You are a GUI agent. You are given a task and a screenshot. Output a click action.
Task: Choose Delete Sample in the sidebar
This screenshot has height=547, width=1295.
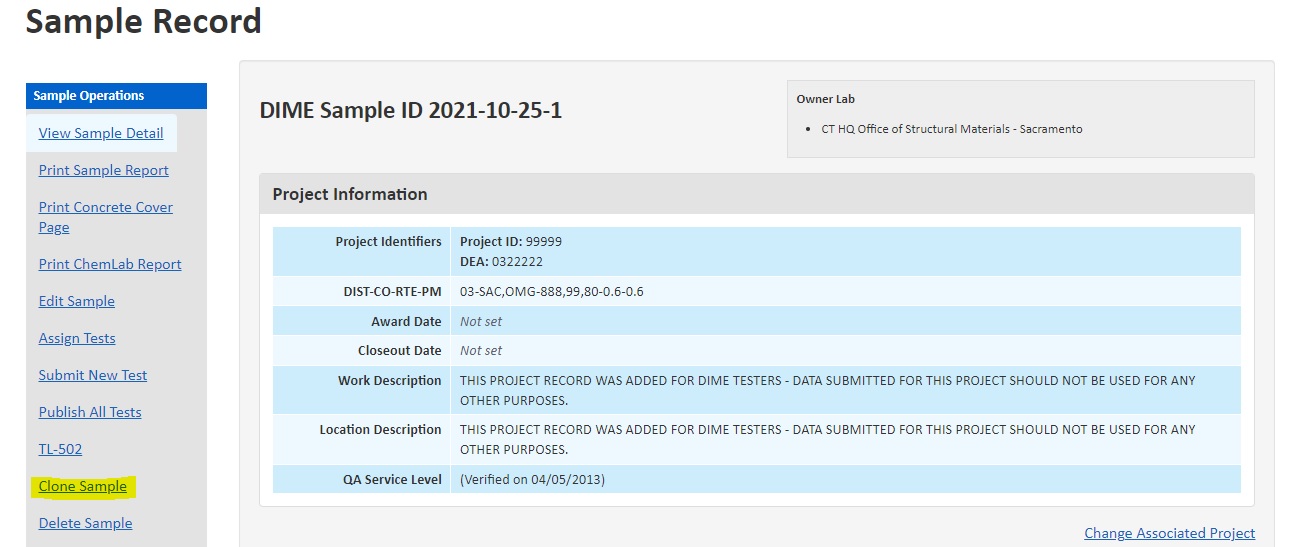85,523
